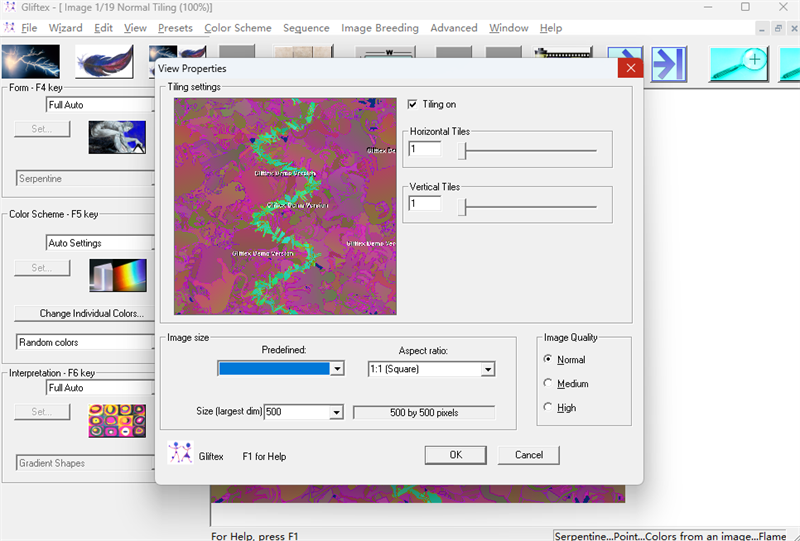Click the "F1 for Help" text
This screenshot has height=541, width=800.
264,457
